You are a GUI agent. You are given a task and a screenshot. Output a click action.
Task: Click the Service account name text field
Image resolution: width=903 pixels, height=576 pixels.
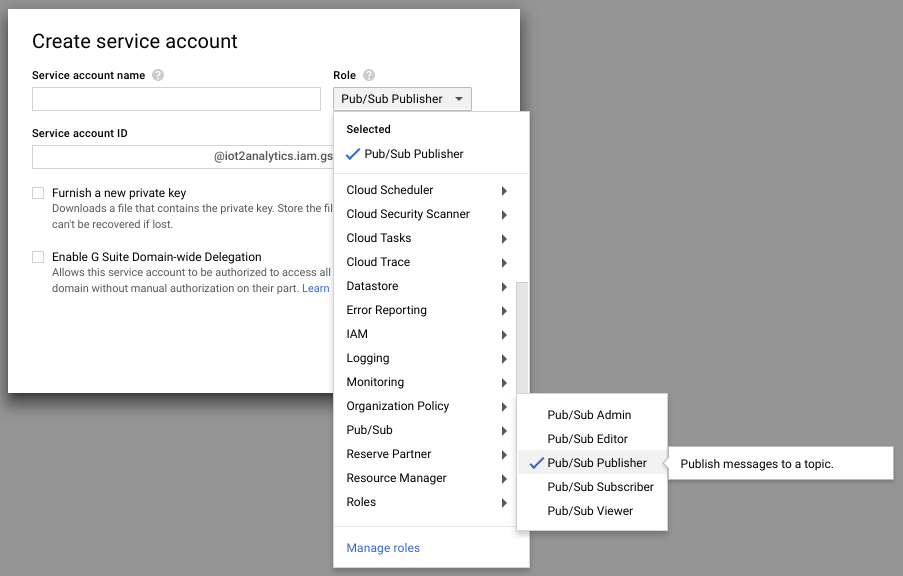coord(176,99)
